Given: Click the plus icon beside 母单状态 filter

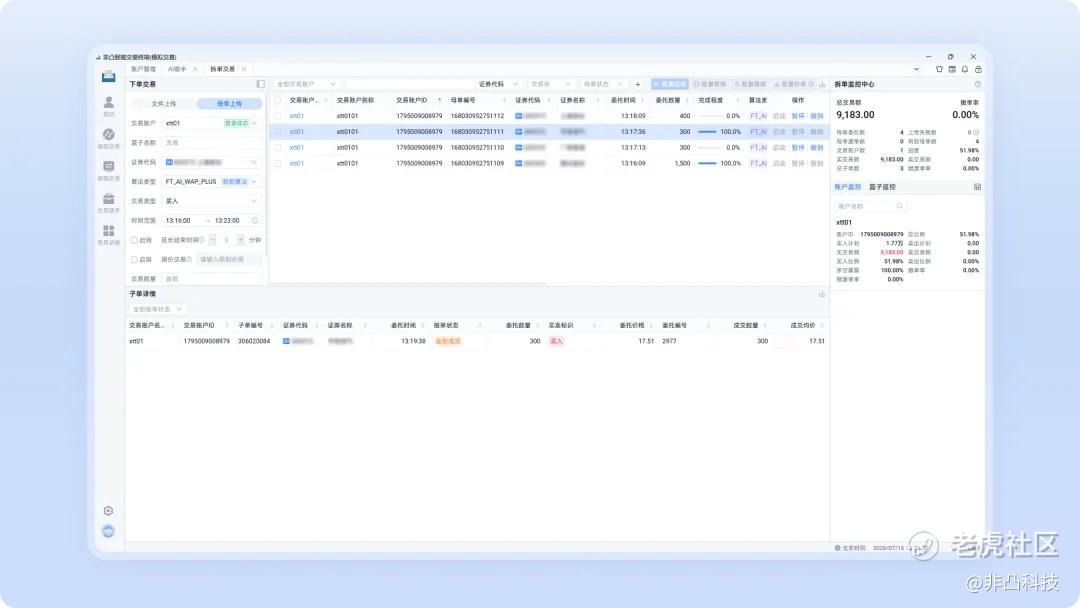Looking at the screenshot, I should click(x=638, y=84).
